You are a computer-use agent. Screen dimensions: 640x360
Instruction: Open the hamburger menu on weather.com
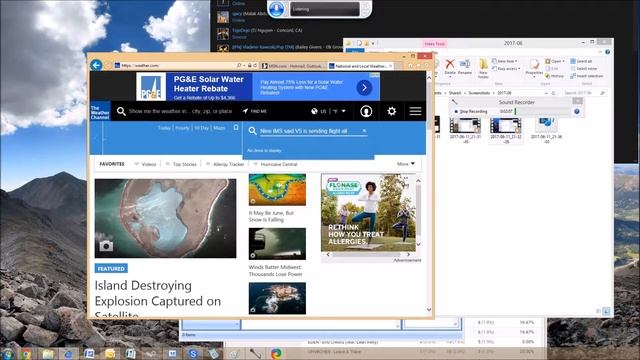tap(415, 111)
